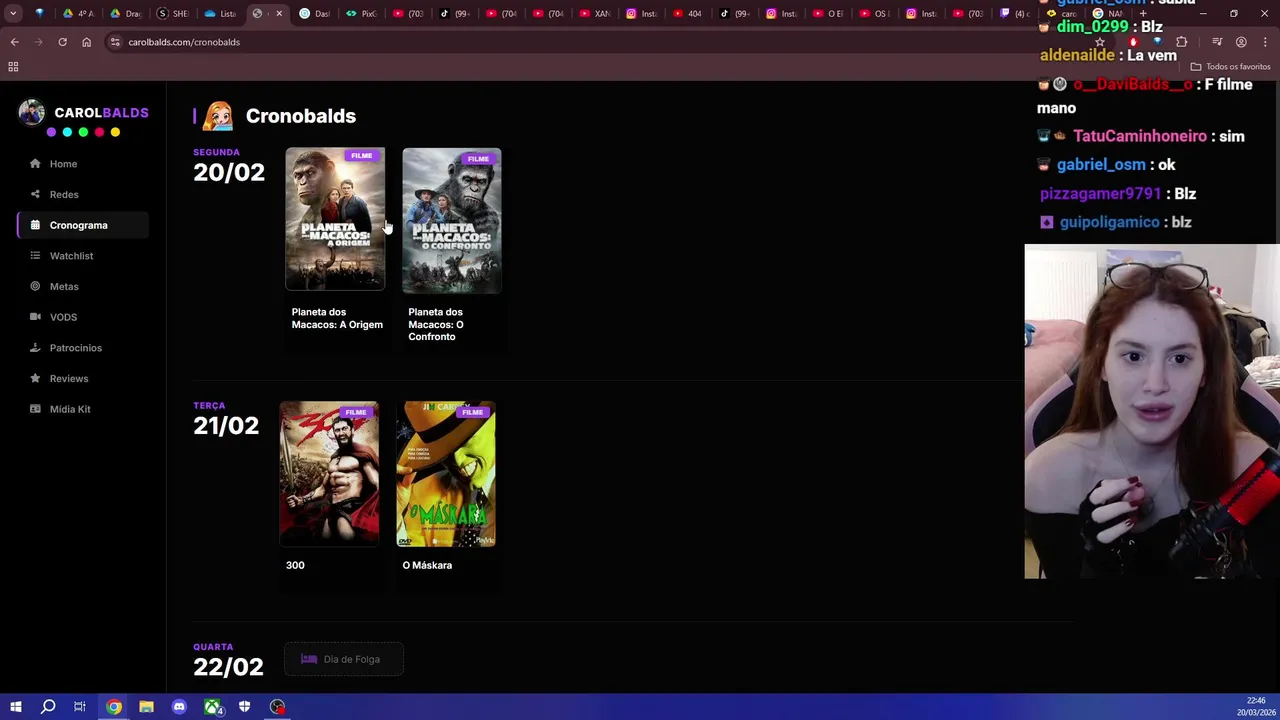Switch to the '4º A' tab
Image resolution: width=1280 pixels, height=720 pixels.
click(x=78, y=14)
